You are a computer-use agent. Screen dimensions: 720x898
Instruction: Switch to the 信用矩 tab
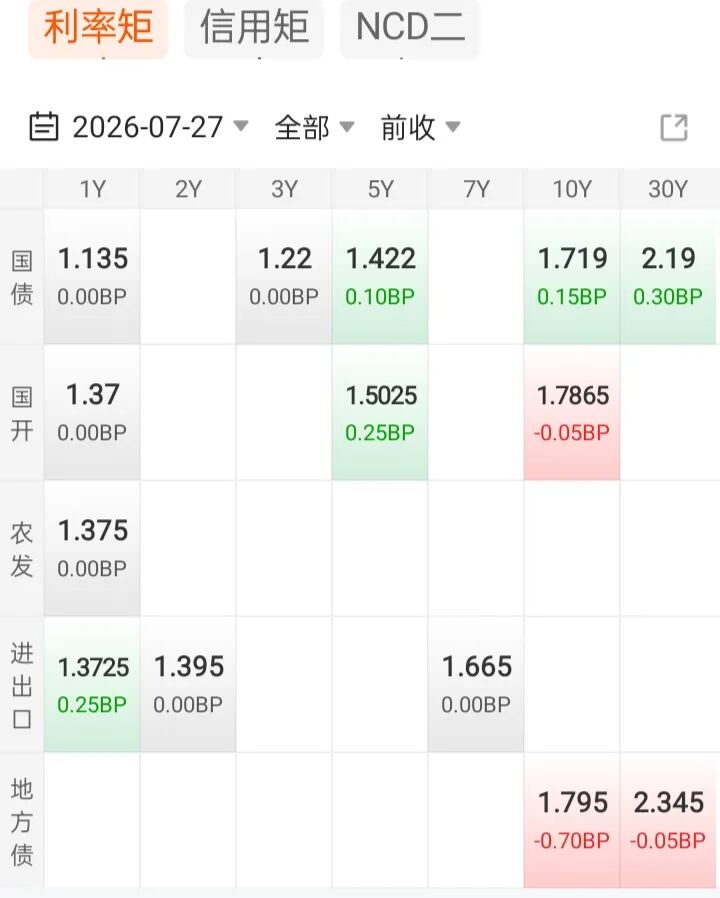[x=254, y=27]
